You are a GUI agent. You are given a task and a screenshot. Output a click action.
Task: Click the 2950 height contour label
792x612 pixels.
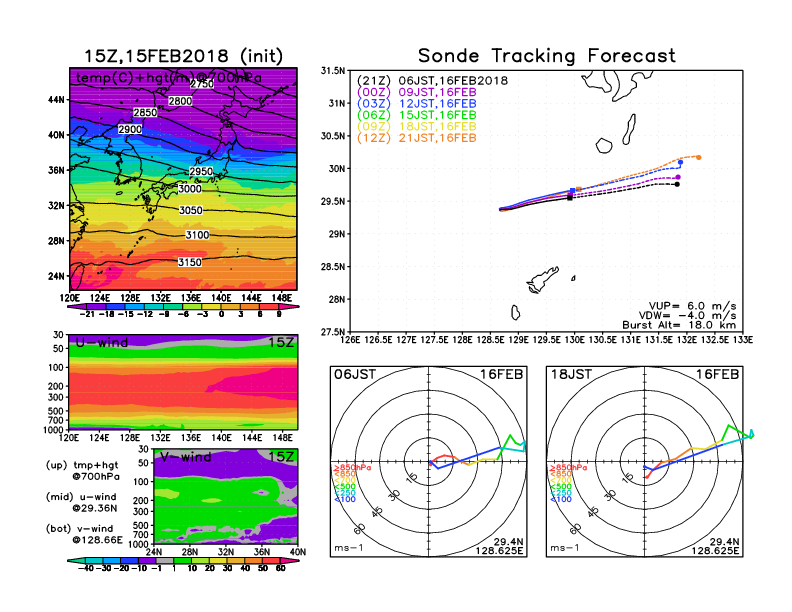(201, 171)
